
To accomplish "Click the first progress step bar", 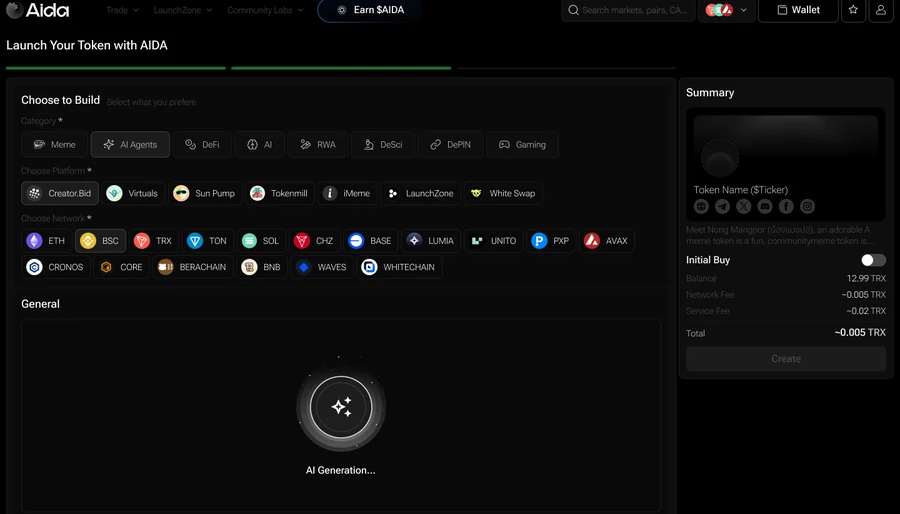I will (116, 68).
